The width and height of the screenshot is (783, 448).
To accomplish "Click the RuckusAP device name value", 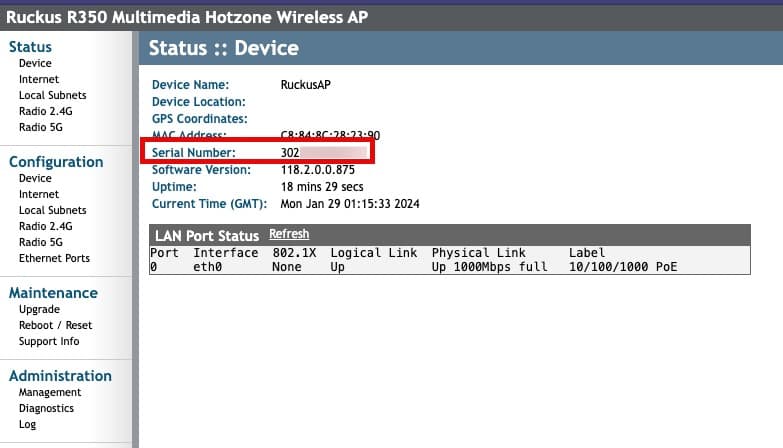I will pos(306,85).
